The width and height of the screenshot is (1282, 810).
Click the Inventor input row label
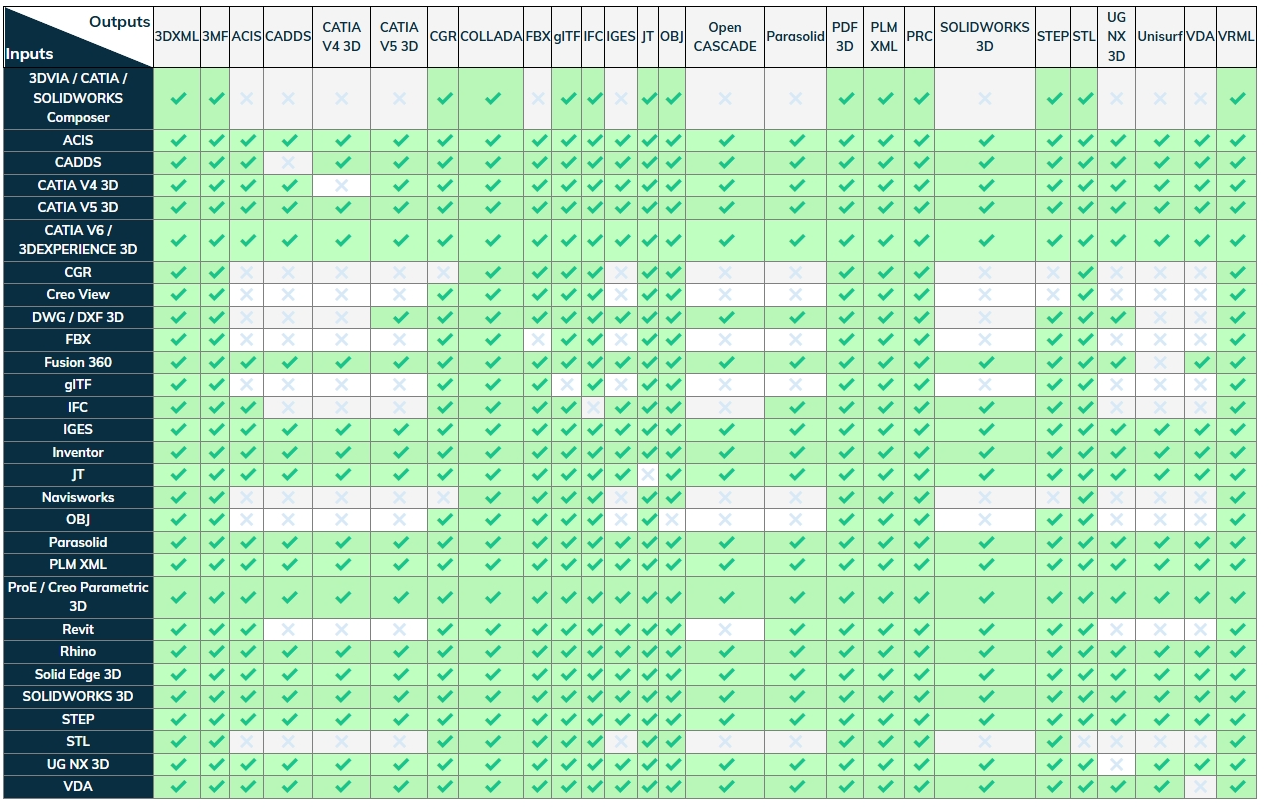78,452
